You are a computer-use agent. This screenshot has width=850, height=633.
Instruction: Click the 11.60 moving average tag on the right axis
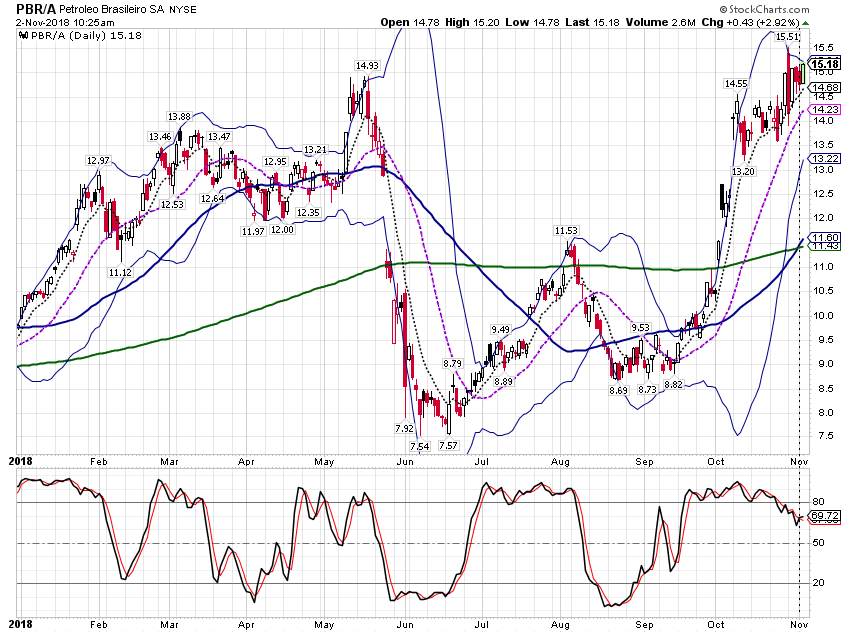825,237
